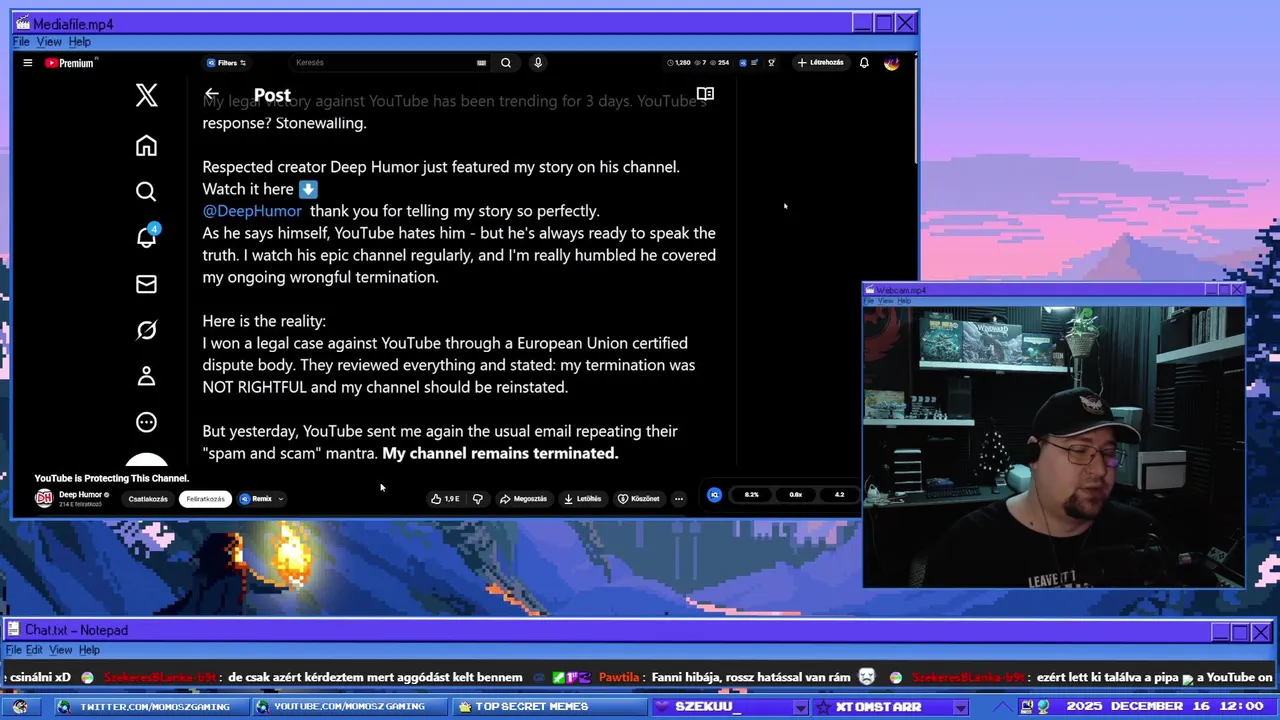Go to X Home icon
This screenshot has height=720, width=1280.
(146, 146)
